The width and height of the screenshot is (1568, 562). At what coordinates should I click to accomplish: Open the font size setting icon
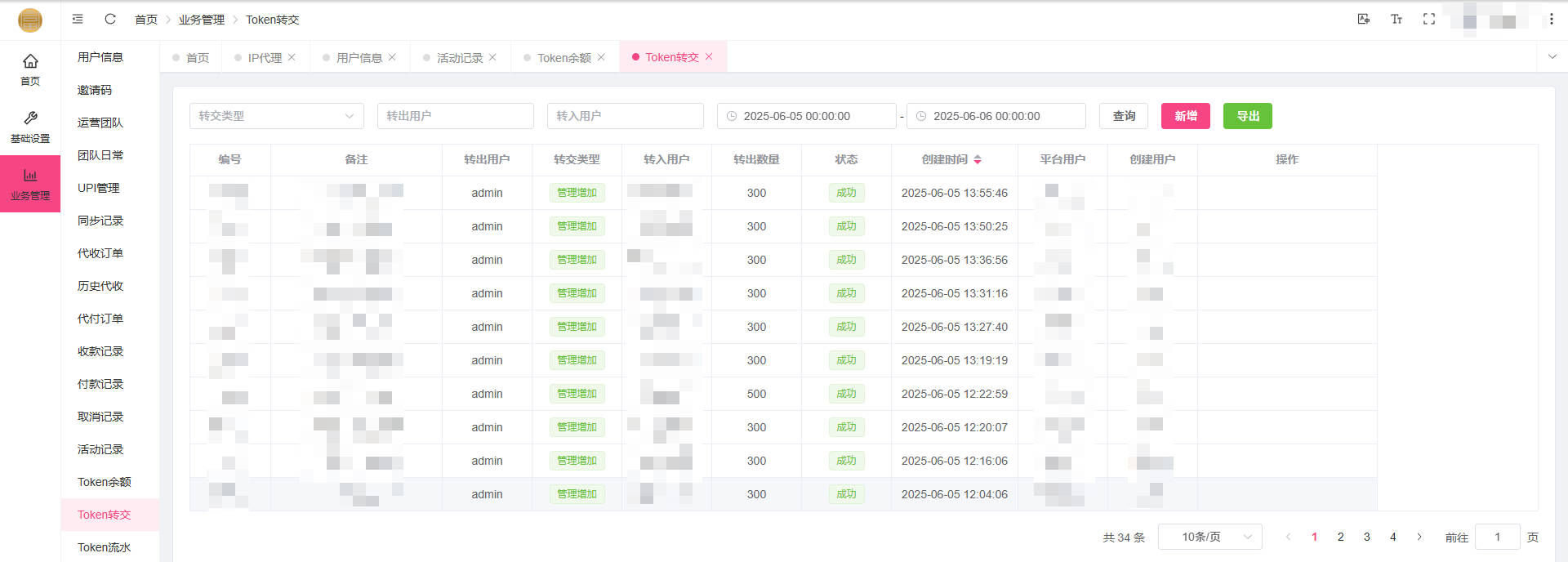point(1396,19)
